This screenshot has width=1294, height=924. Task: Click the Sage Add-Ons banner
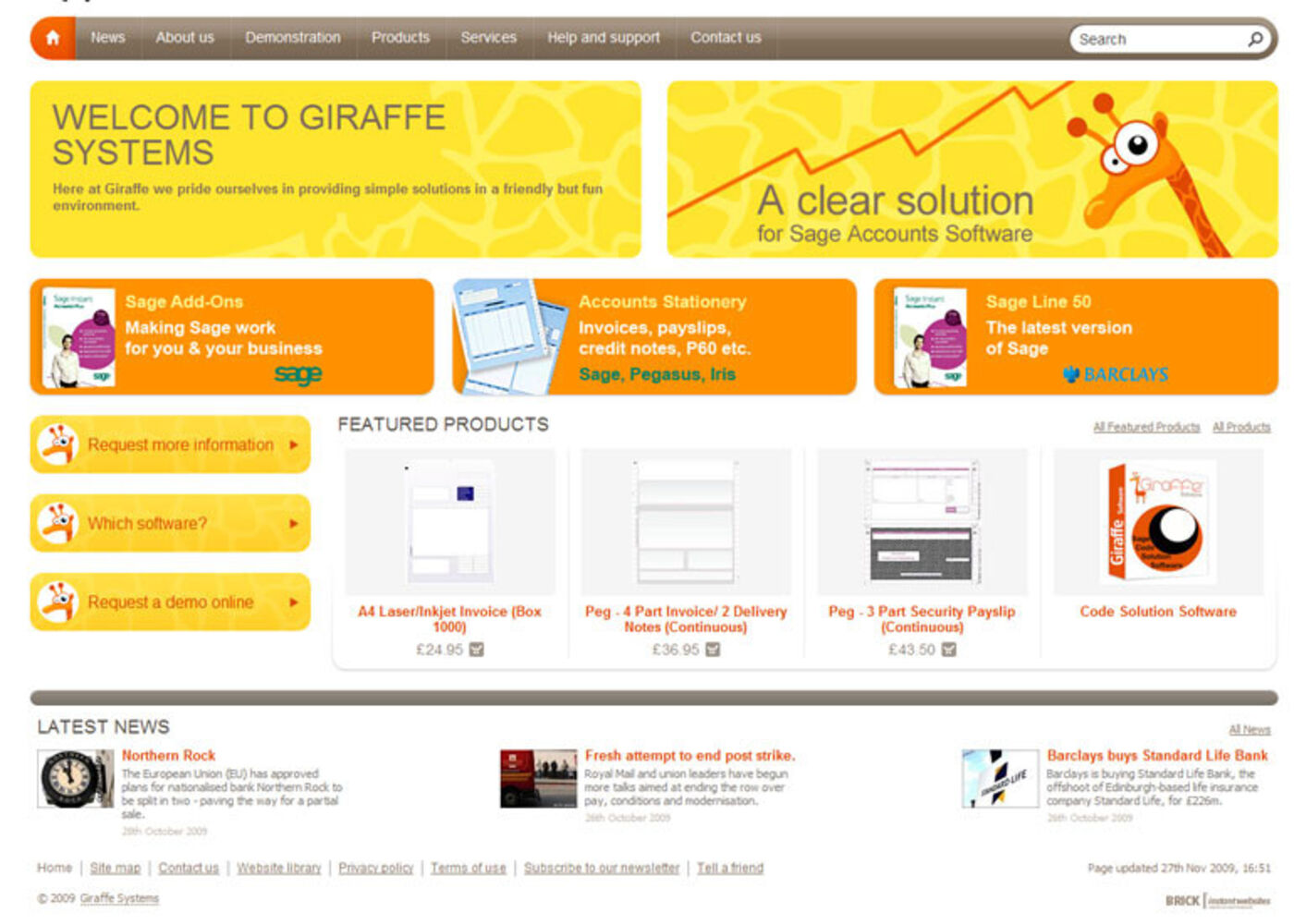point(231,337)
